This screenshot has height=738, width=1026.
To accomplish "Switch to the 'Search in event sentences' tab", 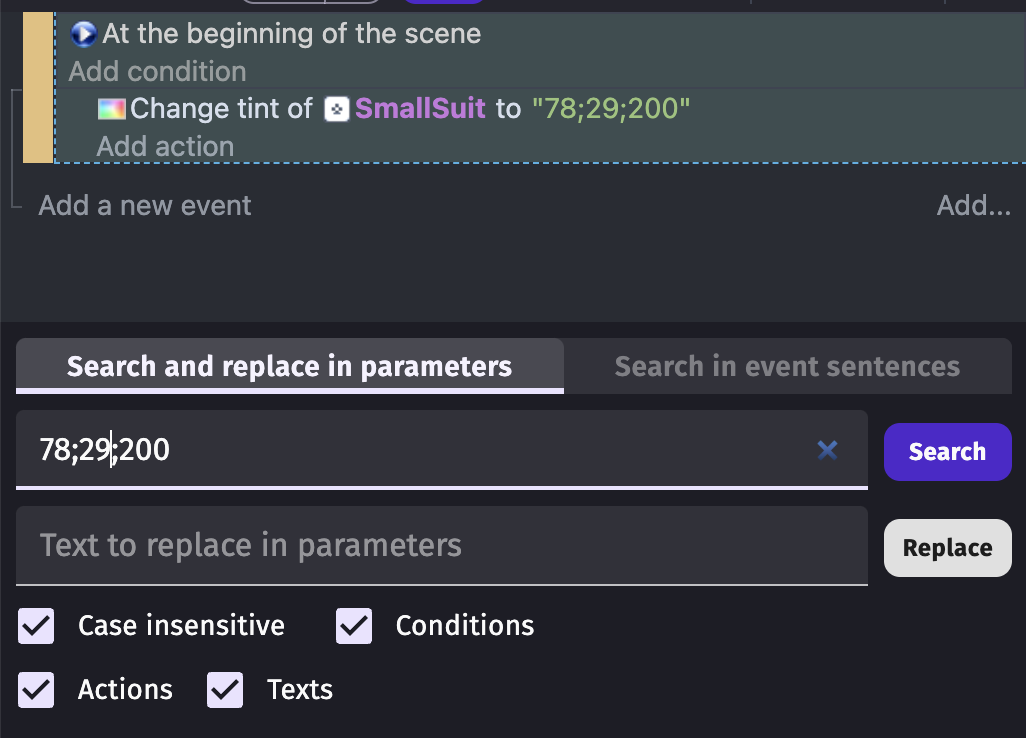I will (786, 366).
